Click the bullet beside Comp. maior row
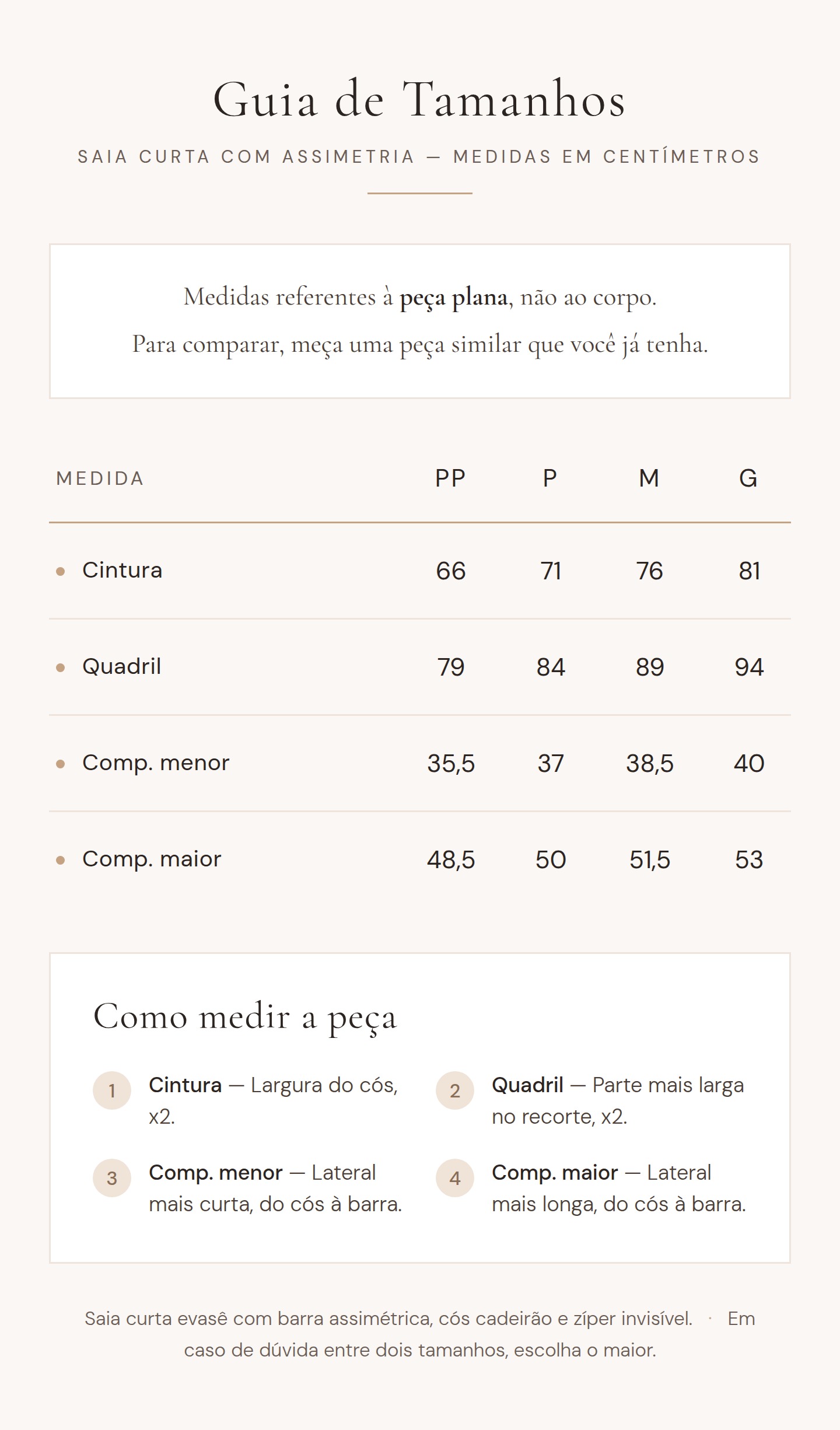Viewport: 840px width, 1430px height. click(60, 860)
